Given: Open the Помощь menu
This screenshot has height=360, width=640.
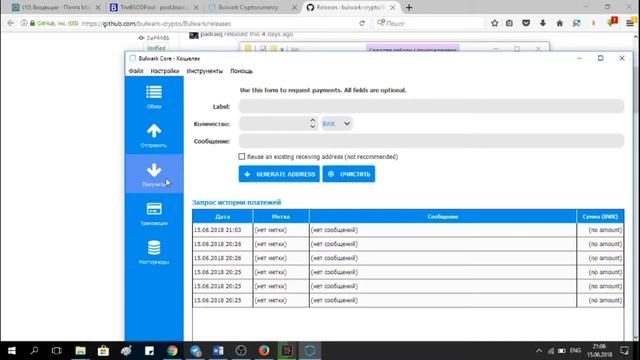Looking at the screenshot, I should coord(241,71).
